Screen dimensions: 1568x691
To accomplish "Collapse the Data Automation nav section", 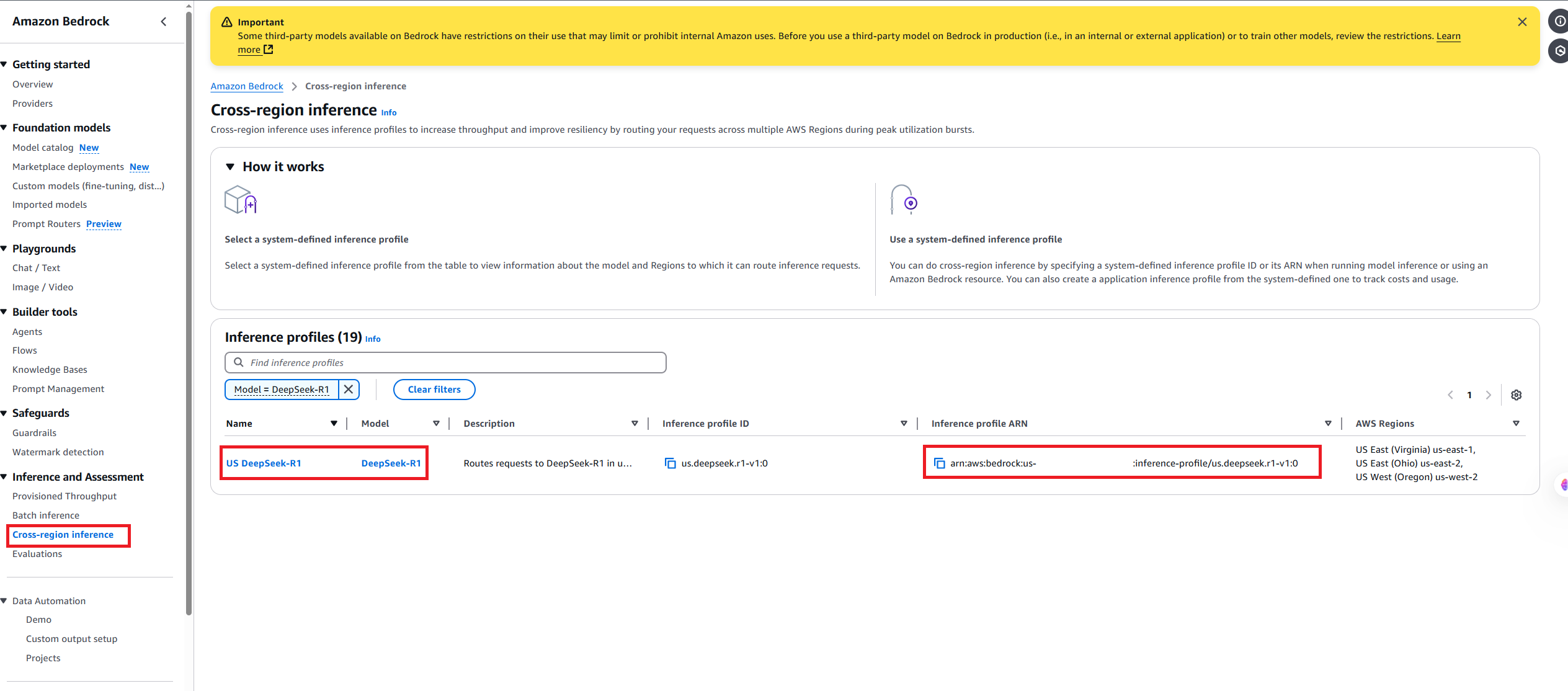I will [4, 601].
